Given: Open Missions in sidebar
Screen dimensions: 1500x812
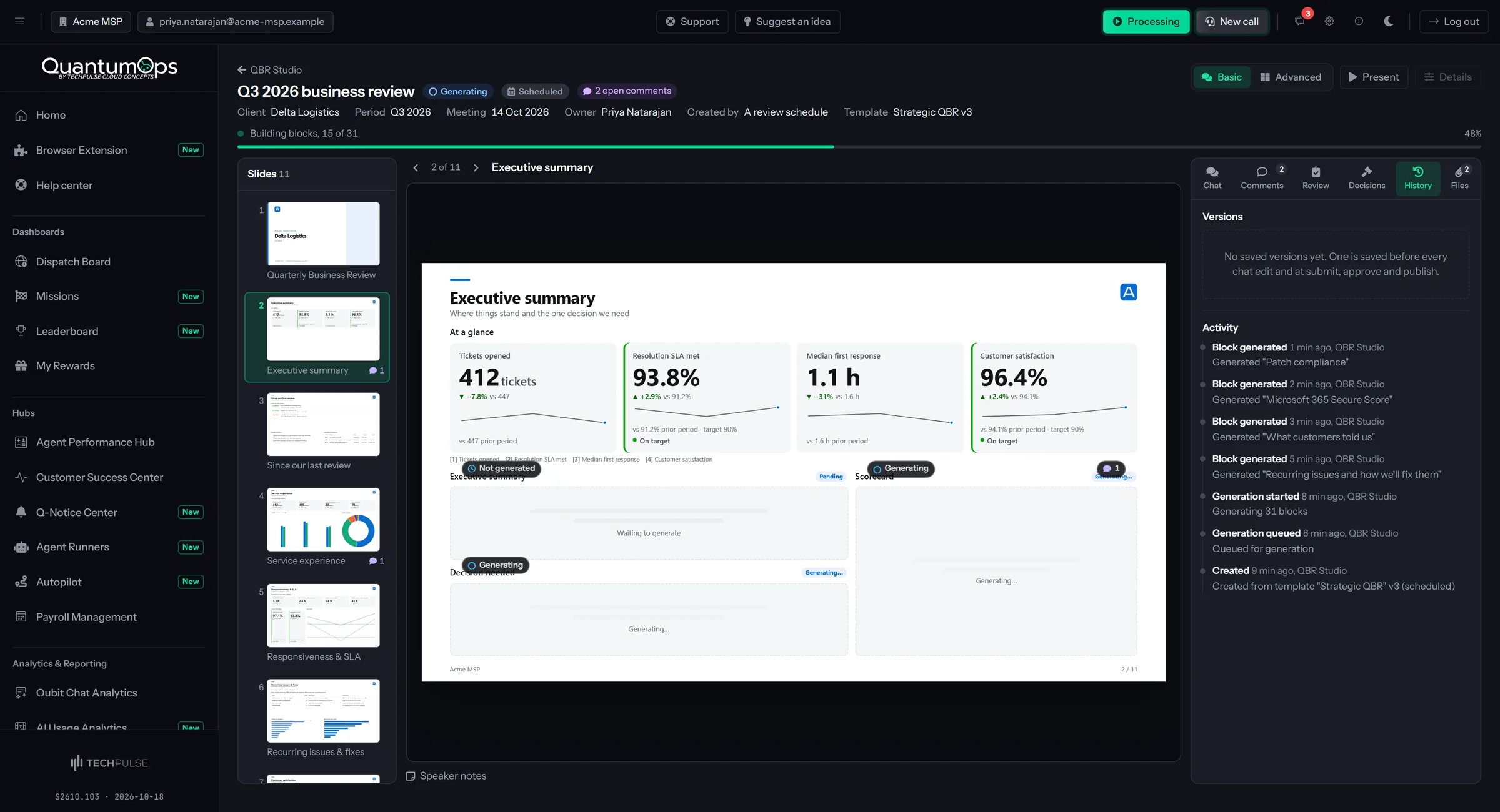Looking at the screenshot, I should click(x=109, y=296).
